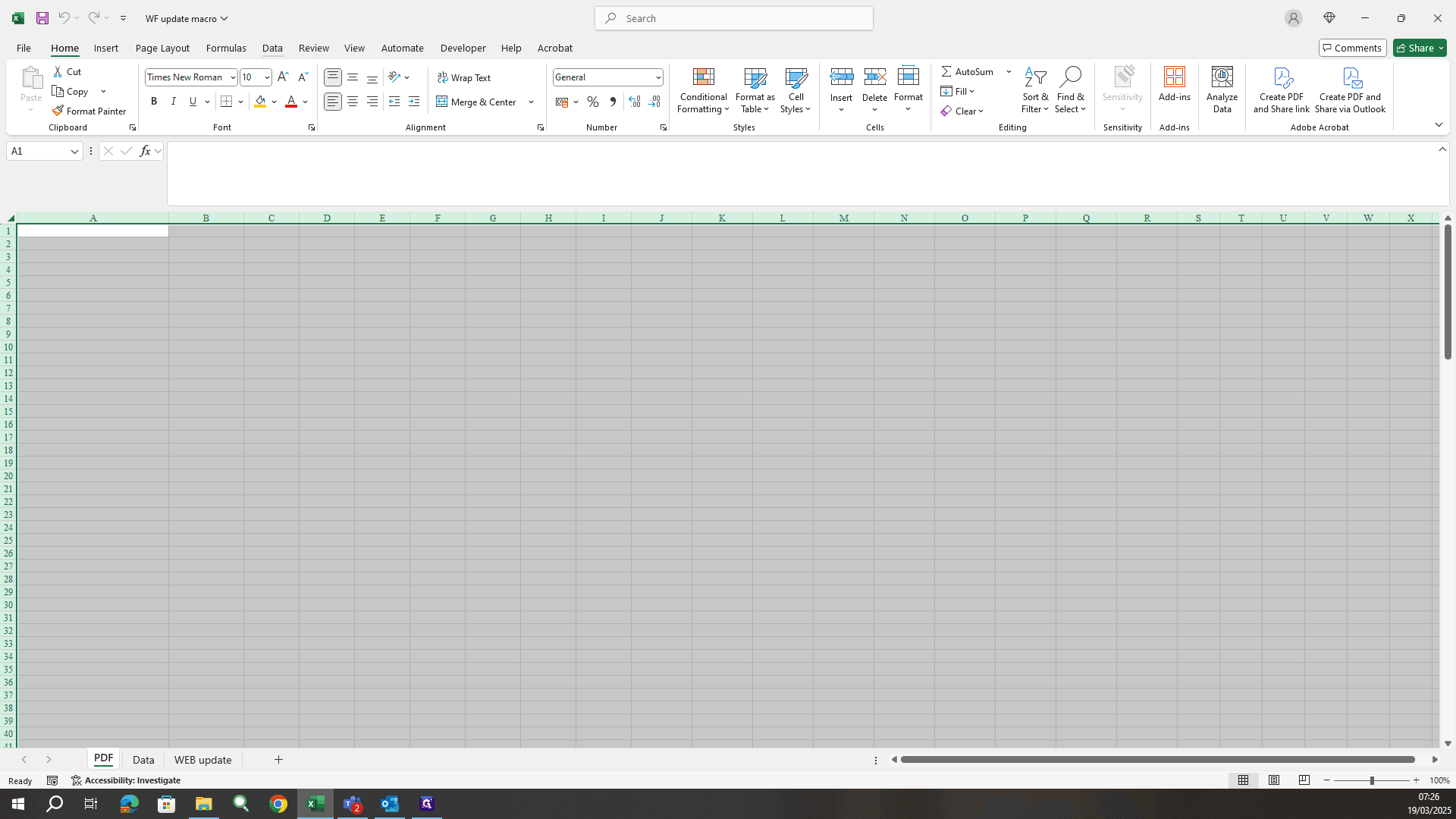Open Conditional Formatting menu
This screenshot has height=819, width=1456.
tap(703, 90)
